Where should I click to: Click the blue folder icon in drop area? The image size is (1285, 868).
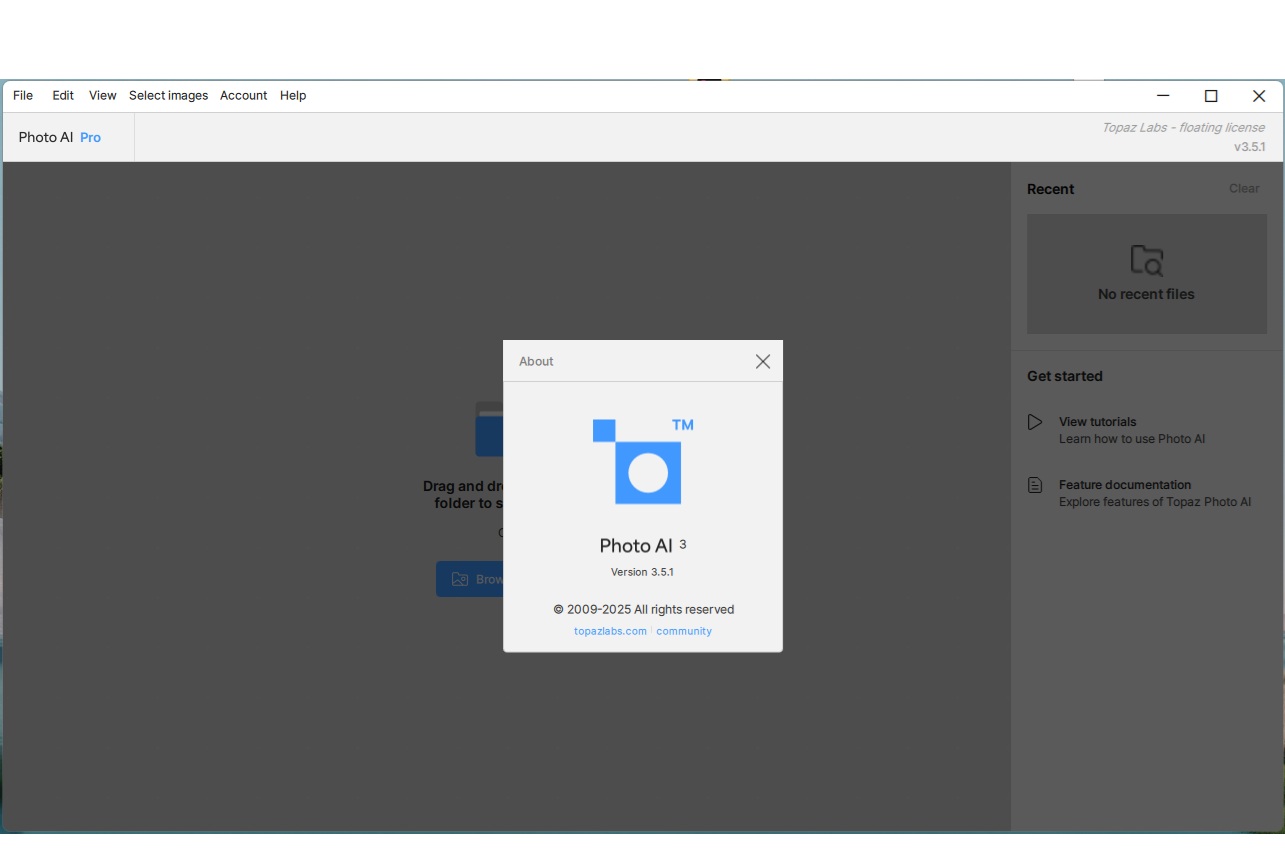coord(489,429)
